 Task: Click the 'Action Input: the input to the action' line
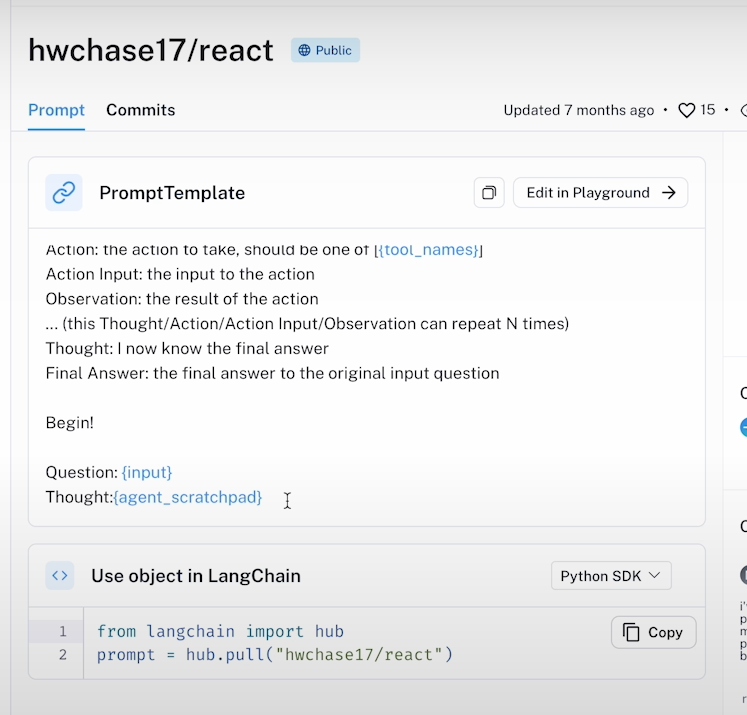(180, 274)
